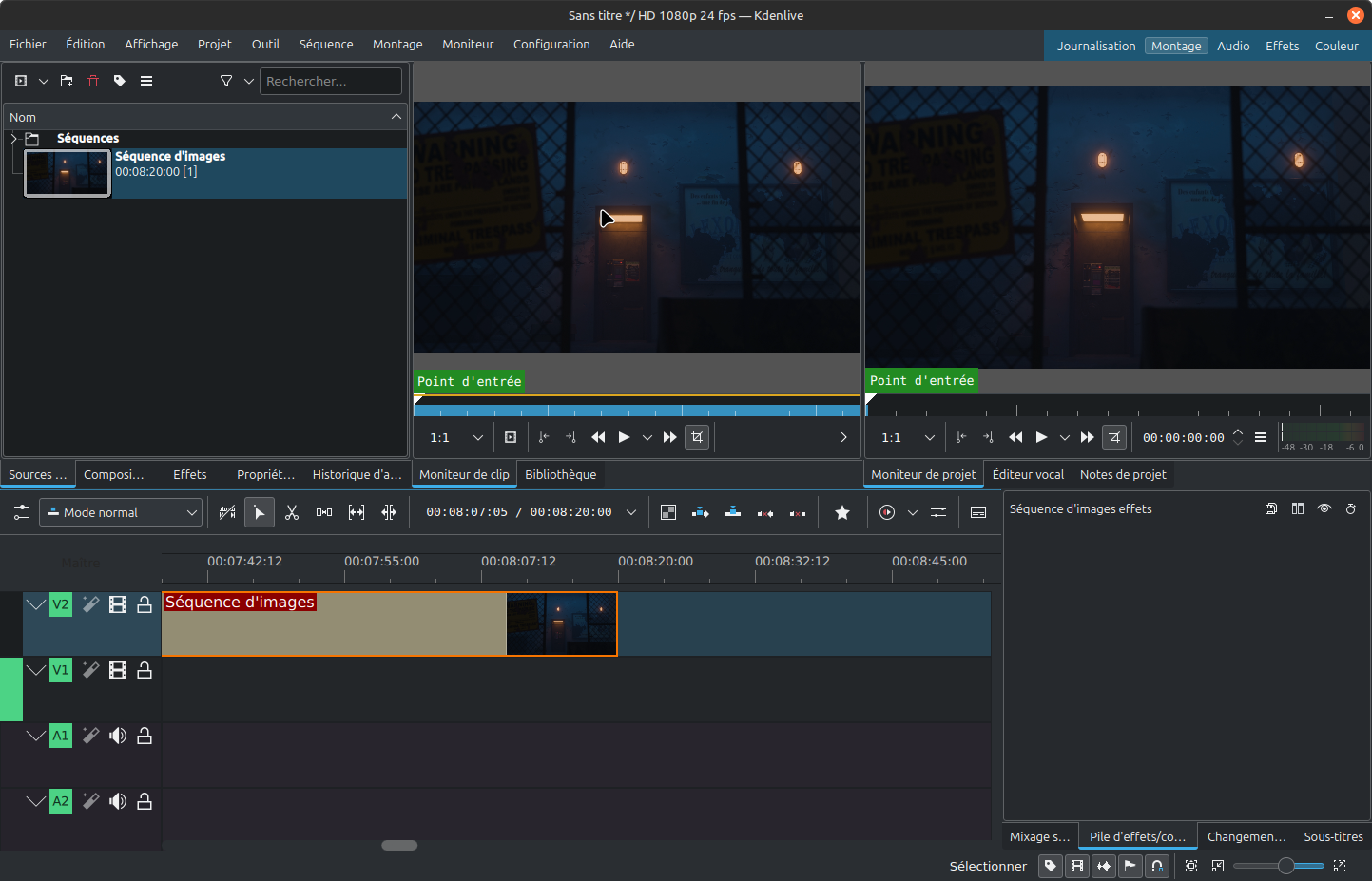Click the spacer tool icon

click(x=324, y=513)
